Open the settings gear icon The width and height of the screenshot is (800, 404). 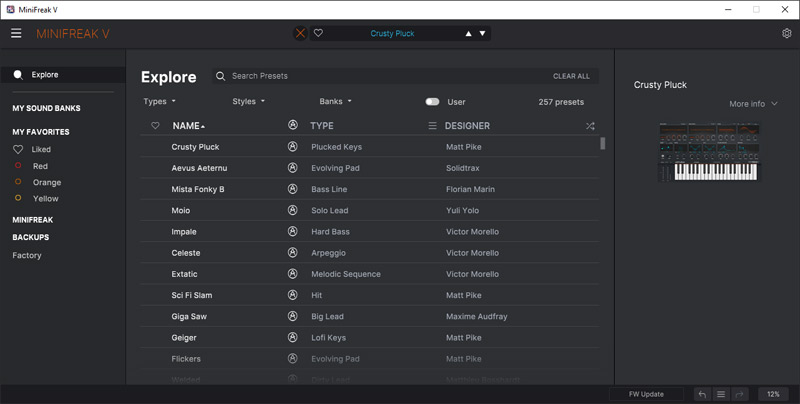[x=786, y=33]
